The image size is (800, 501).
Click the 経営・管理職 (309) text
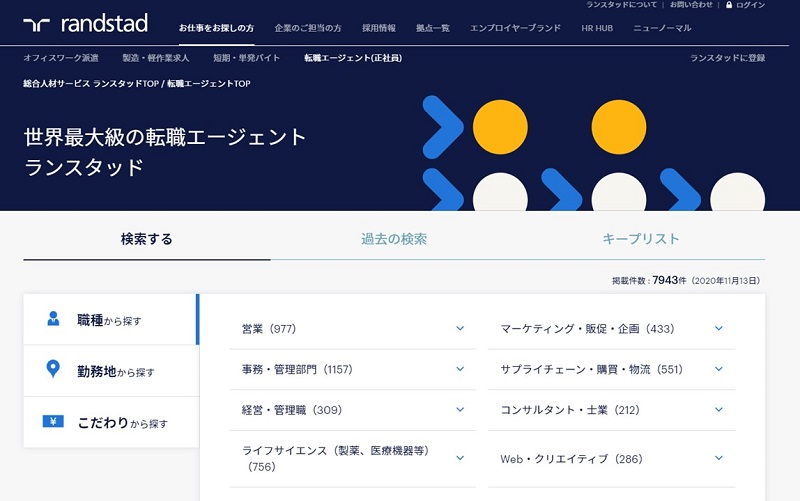(292, 410)
